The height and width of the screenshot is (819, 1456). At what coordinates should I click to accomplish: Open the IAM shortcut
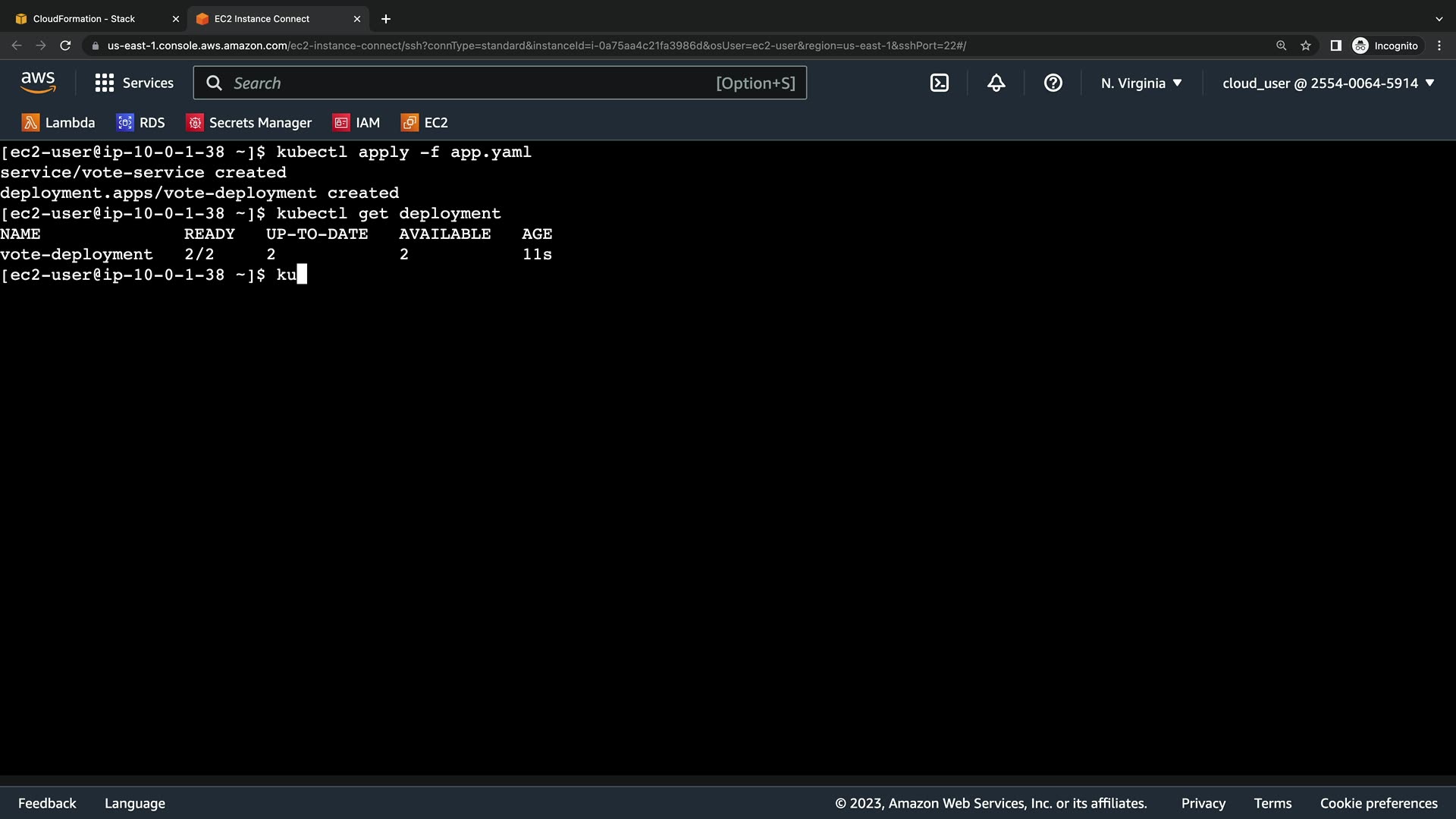pyautogui.click(x=356, y=123)
